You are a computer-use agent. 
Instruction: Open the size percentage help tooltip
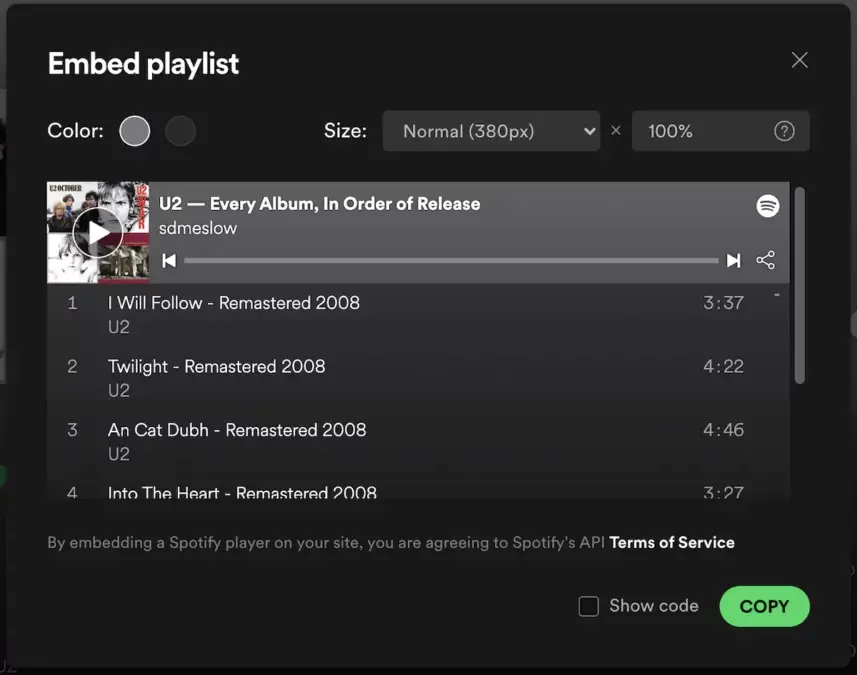coord(784,130)
